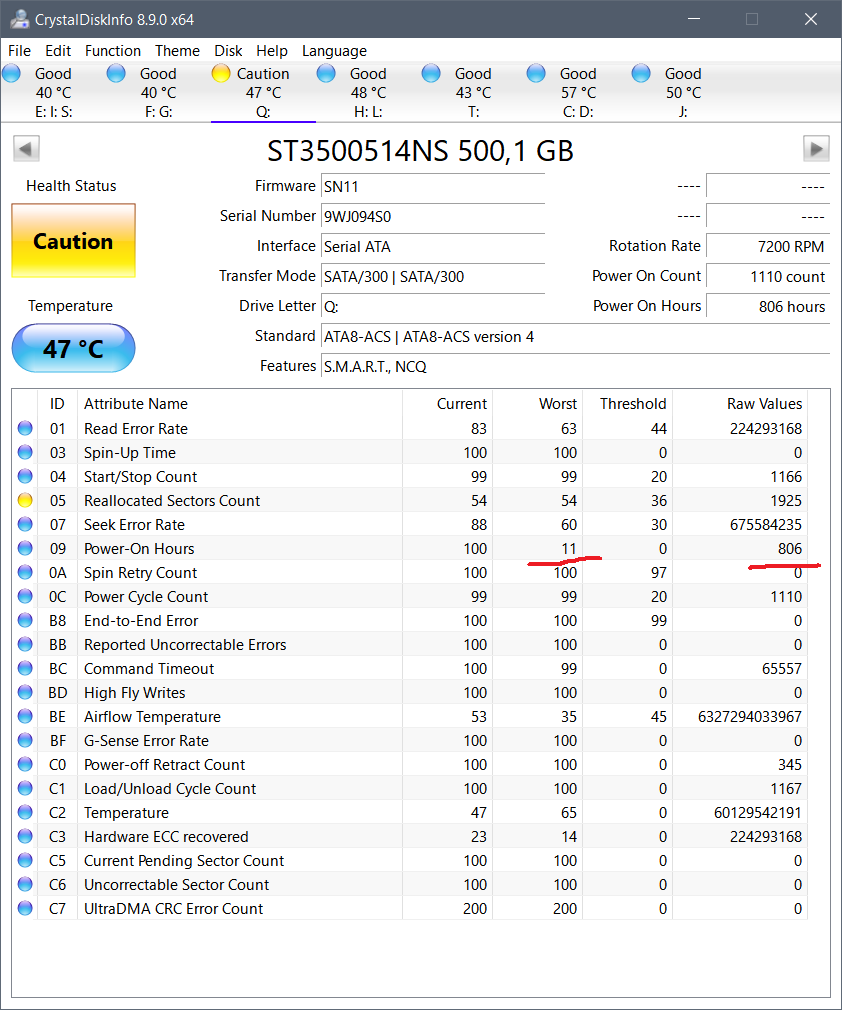Open the Language menu
842x1010 pixels.
pyautogui.click(x=334, y=51)
